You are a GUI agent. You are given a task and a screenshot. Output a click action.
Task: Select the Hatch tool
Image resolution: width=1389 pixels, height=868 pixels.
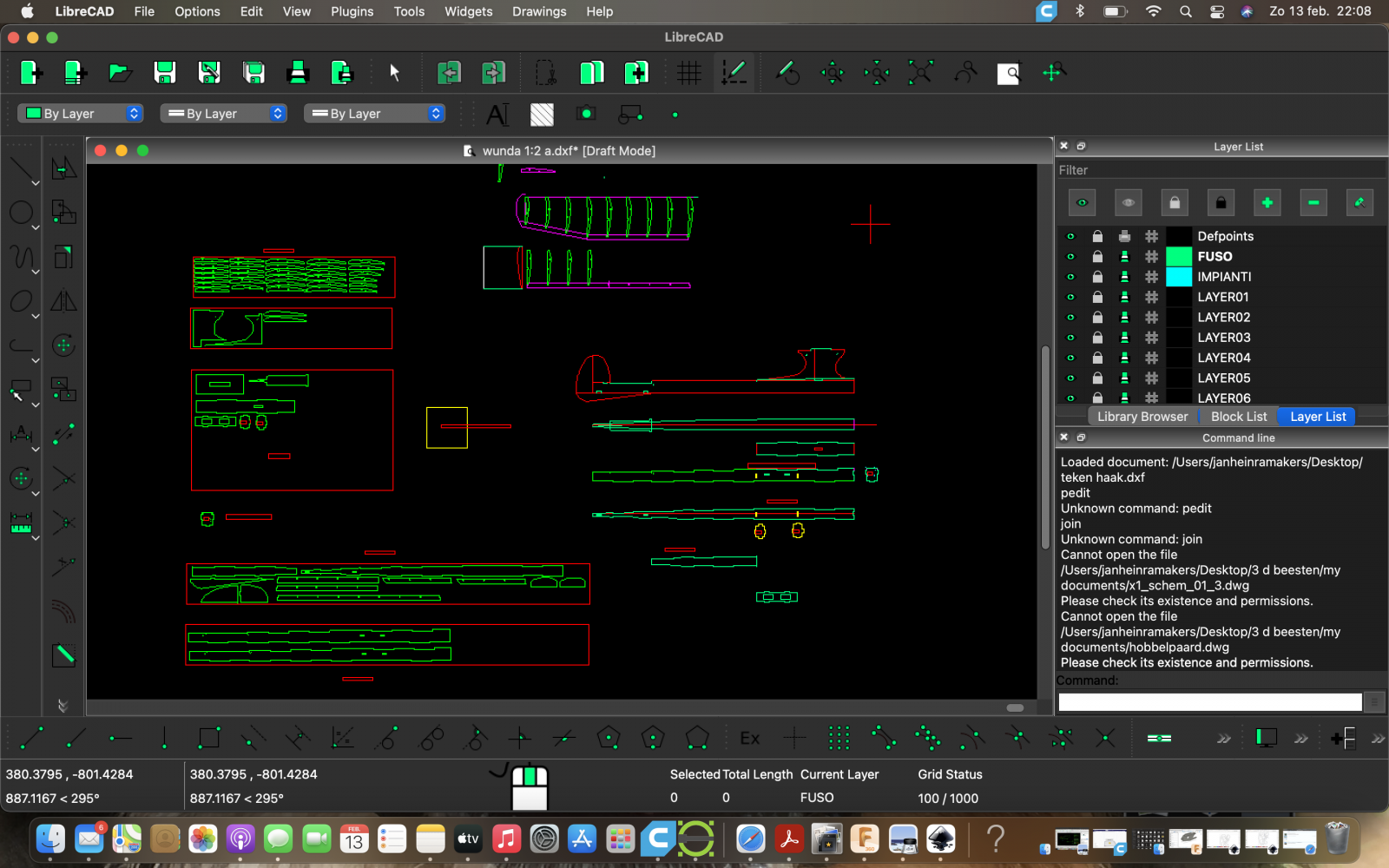pos(542,115)
